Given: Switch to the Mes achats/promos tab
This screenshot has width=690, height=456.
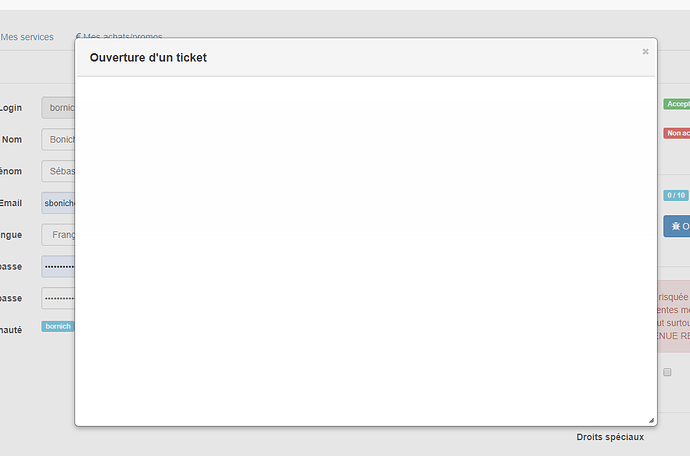Looking at the screenshot, I should tap(119, 35).
